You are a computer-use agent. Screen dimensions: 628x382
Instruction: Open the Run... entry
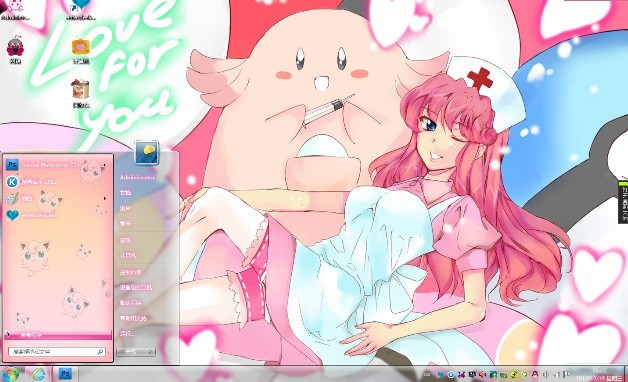tap(126, 333)
